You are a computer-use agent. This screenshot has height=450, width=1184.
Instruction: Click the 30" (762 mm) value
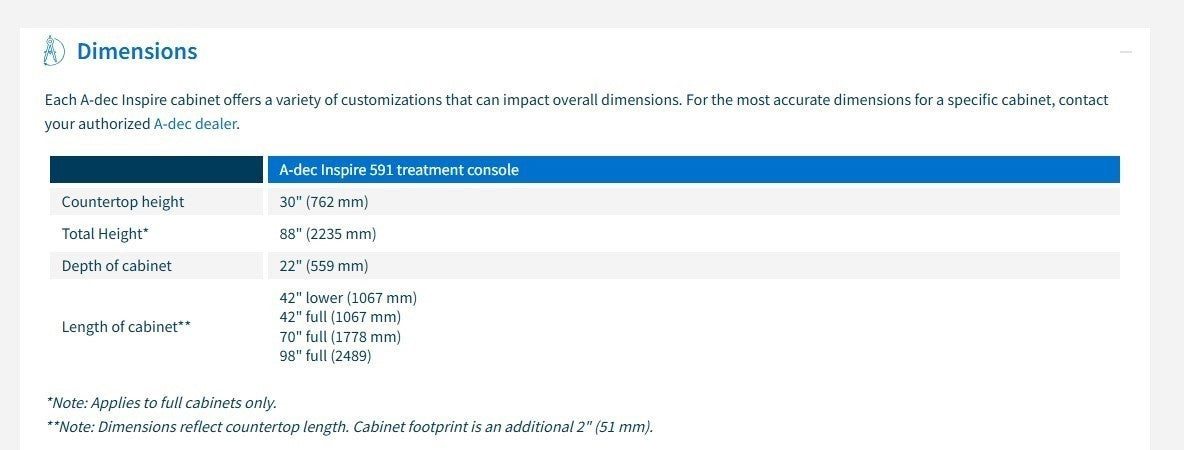coord(324,202)
